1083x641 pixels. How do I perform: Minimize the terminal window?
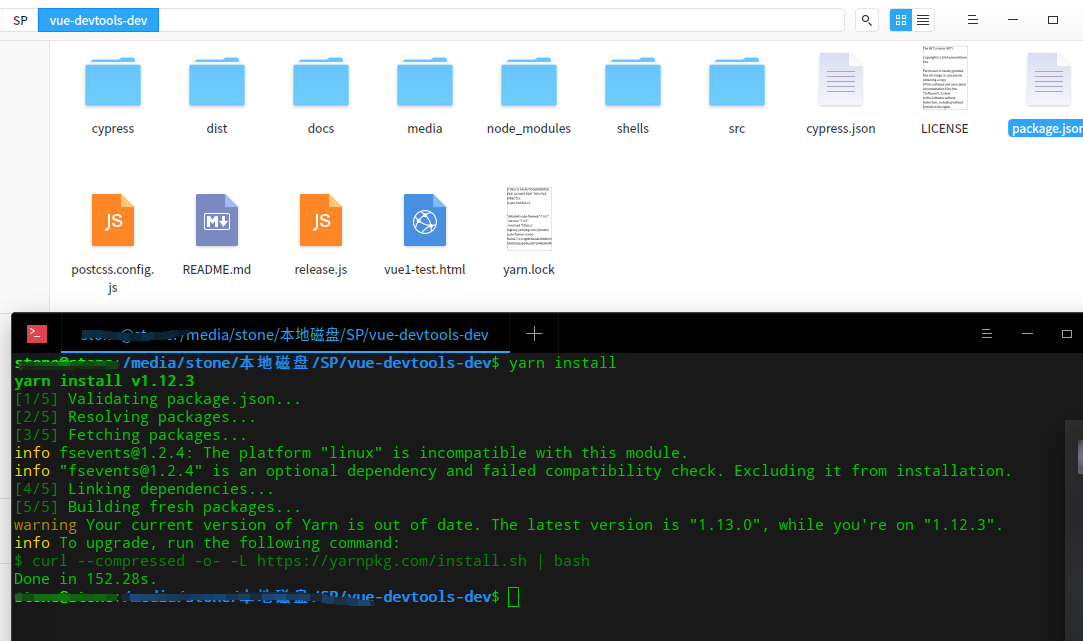click(x=1027, y=334)
